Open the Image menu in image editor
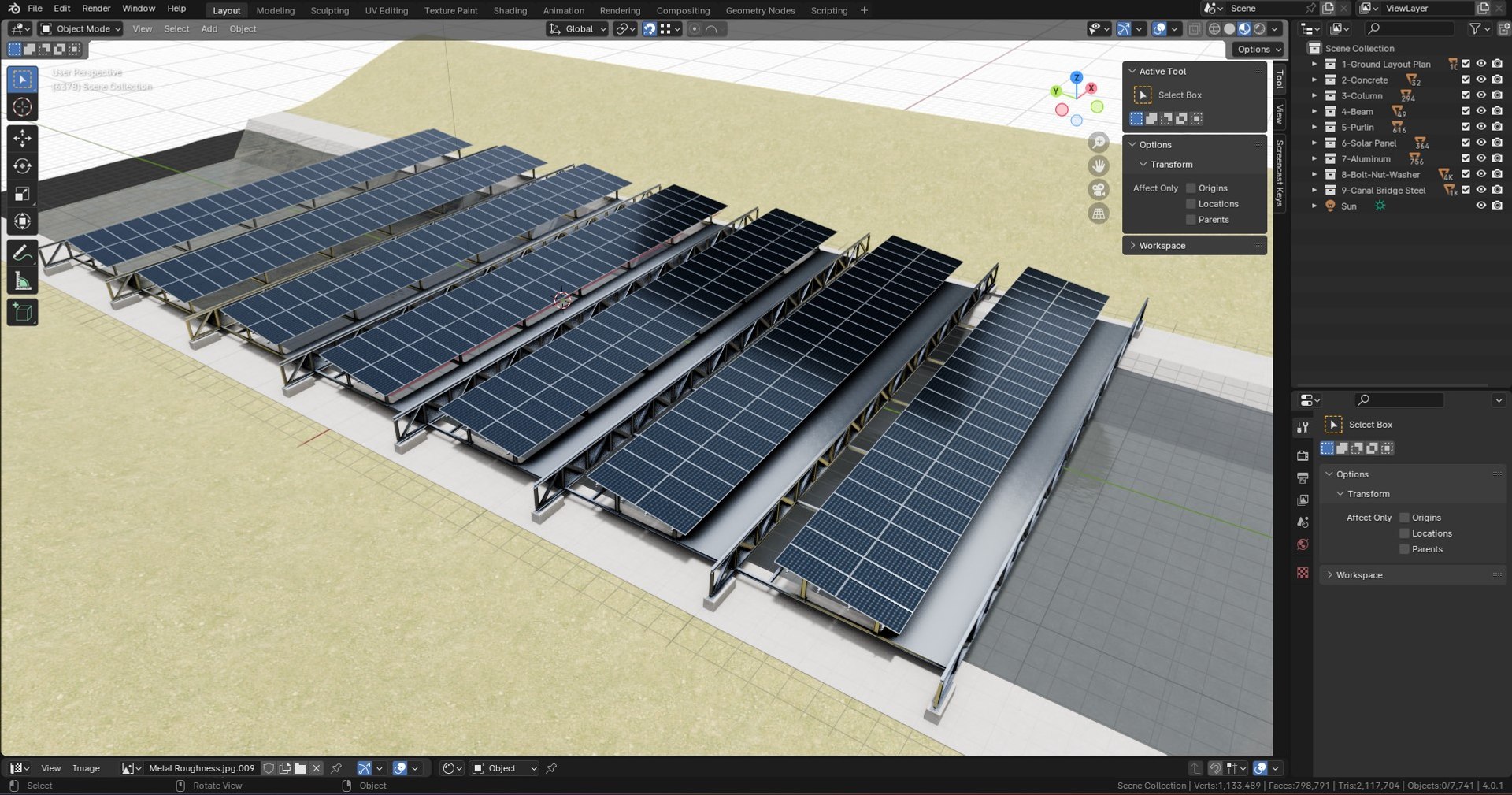Image resolution: width=1512 pixels, height=795 pixels. [86, 768]
